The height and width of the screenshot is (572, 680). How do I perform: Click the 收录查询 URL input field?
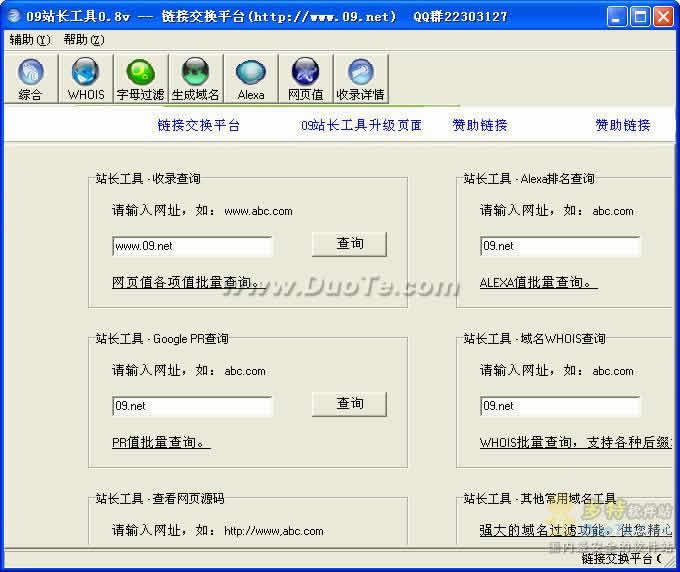[192, 246]
